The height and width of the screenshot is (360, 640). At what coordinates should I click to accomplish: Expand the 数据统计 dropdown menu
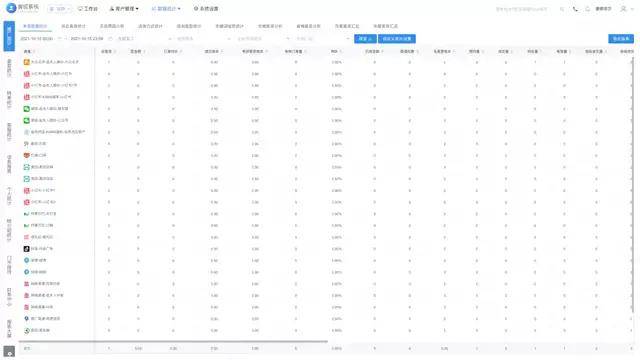coord(166,9)
